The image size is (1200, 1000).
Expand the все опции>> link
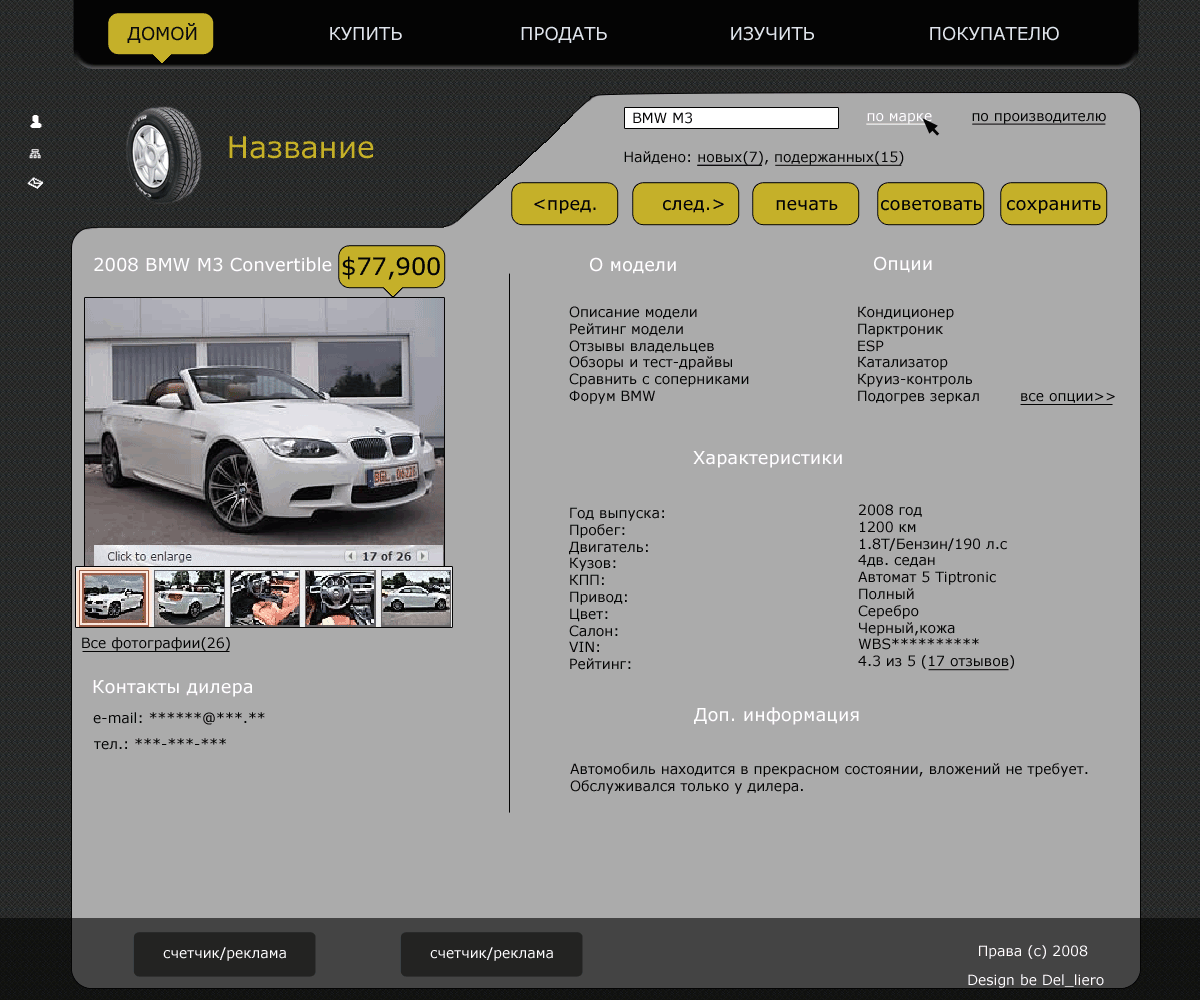[1067, 397]
